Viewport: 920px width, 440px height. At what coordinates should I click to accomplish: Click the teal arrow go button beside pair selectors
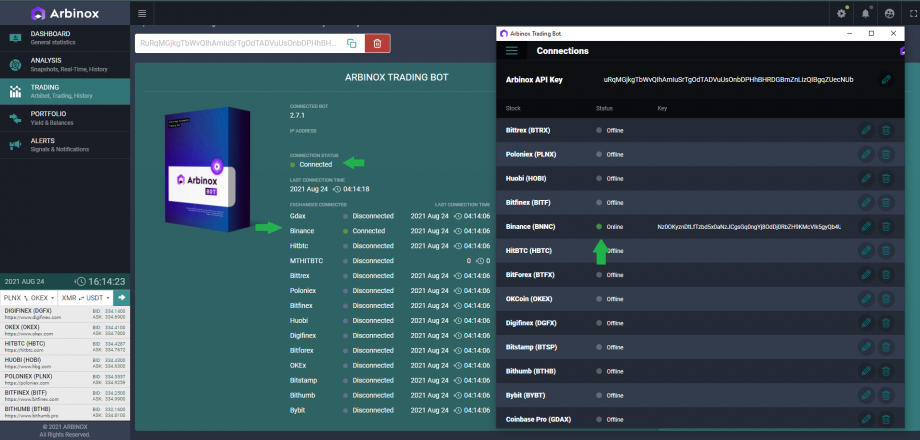point(121,298)
